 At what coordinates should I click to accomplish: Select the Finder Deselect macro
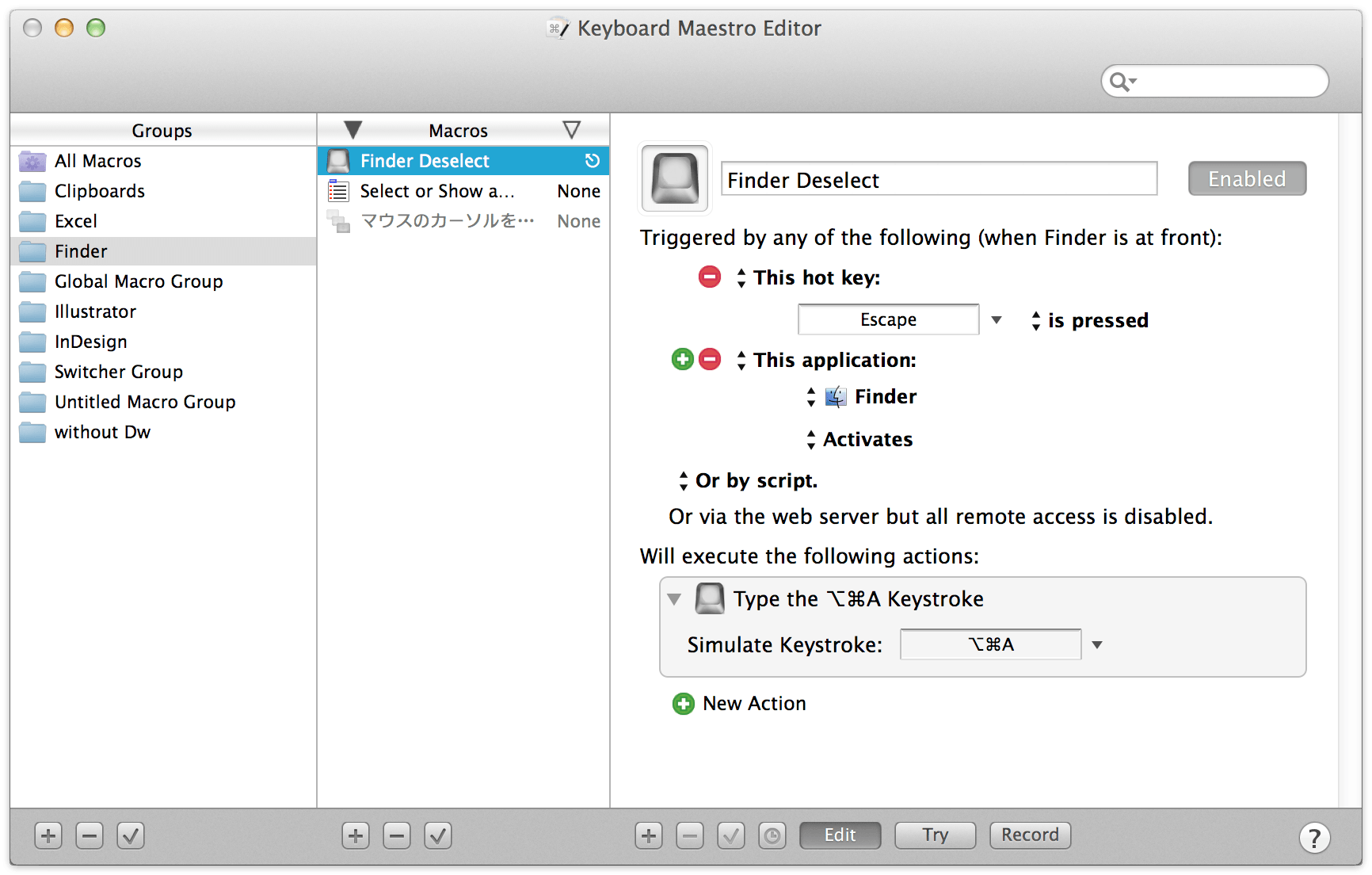[x=463, y=161]
